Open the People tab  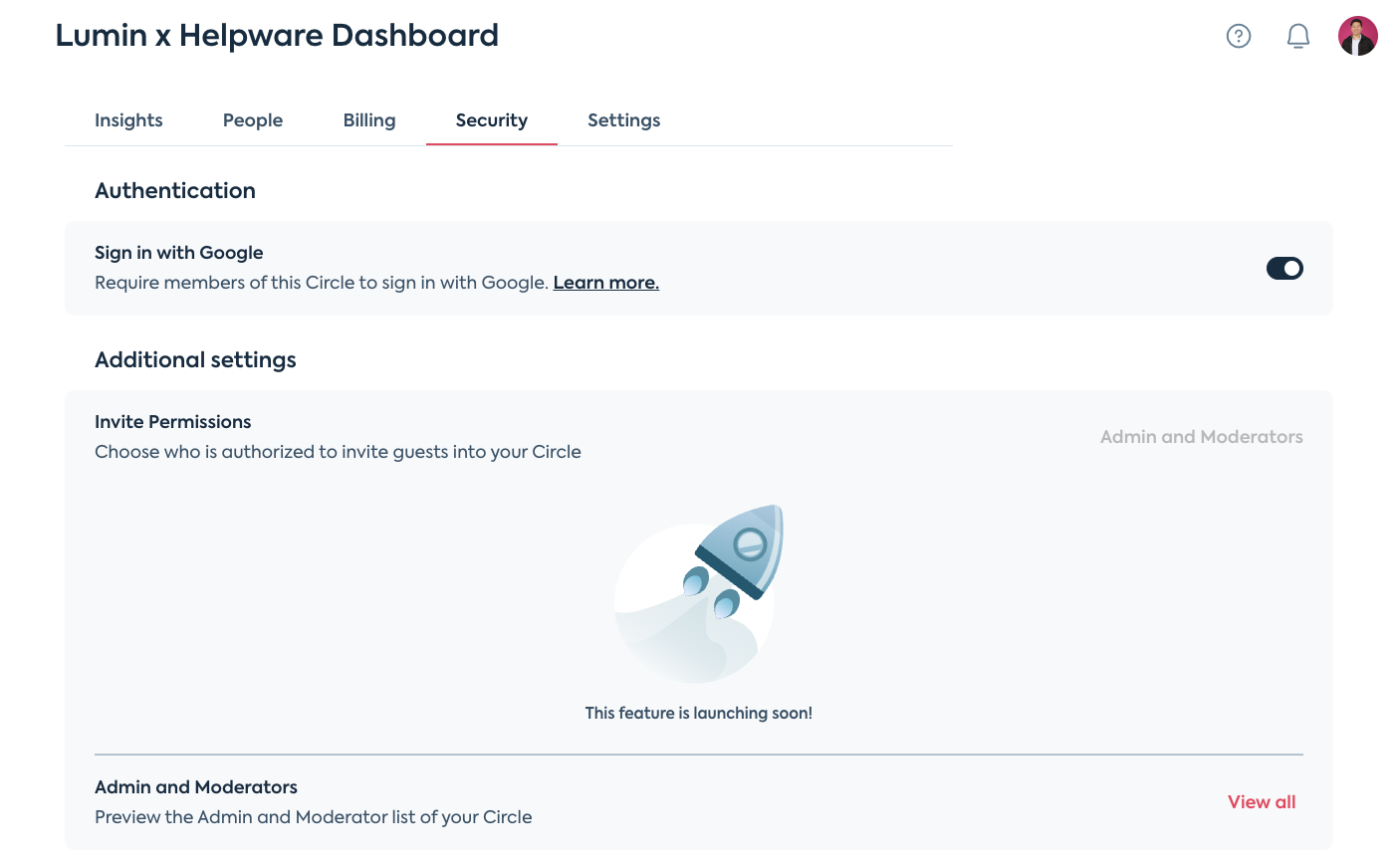[252, 119]
